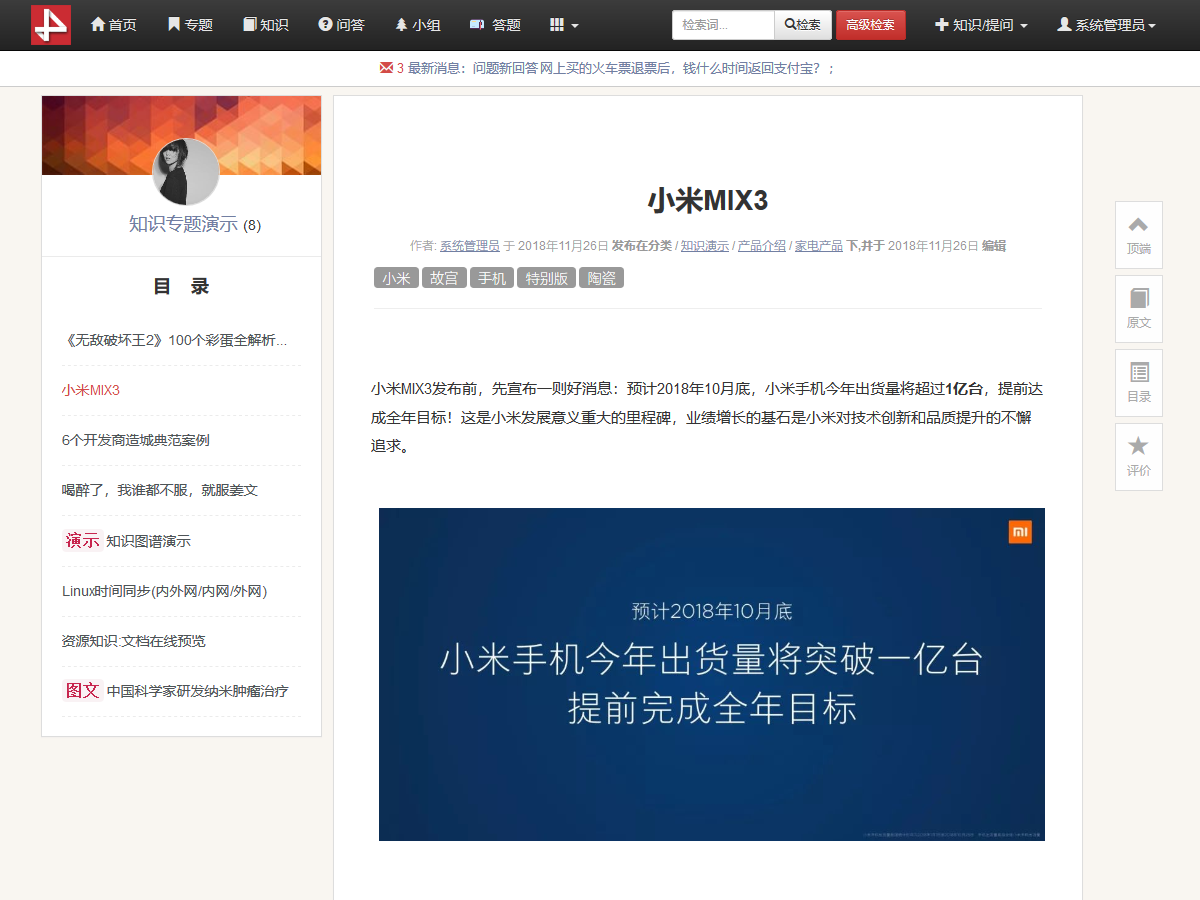Click the red site logo icon
This screenshot has width=1200, height=900.
click(51, 25)
